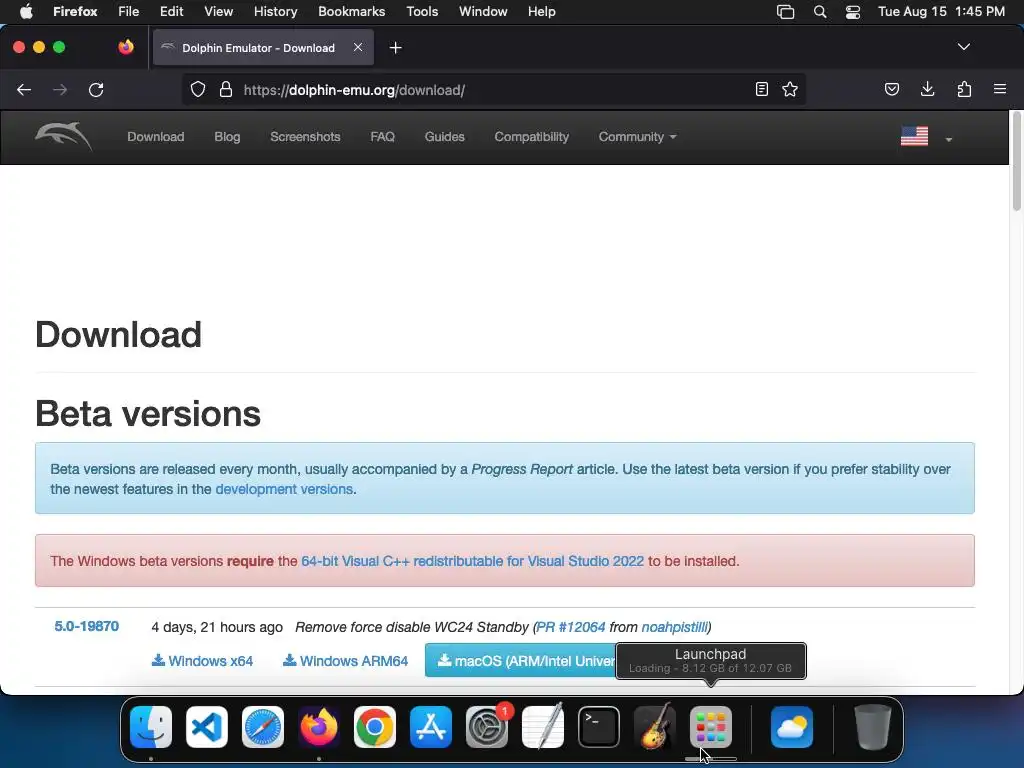The height and width of the screenshot is (768, 1024).
Task: Open Terminal from the Dock
Action: [599, 727]
